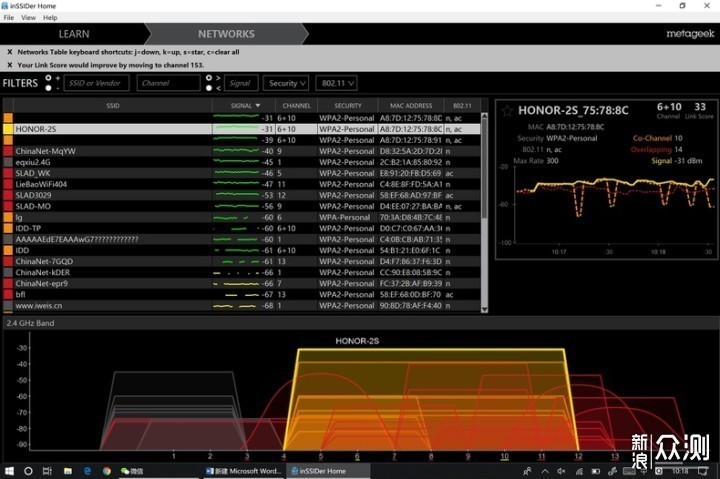Focus the Signal filter field
This screenshot has width=720, height=479.
point(241,83)
